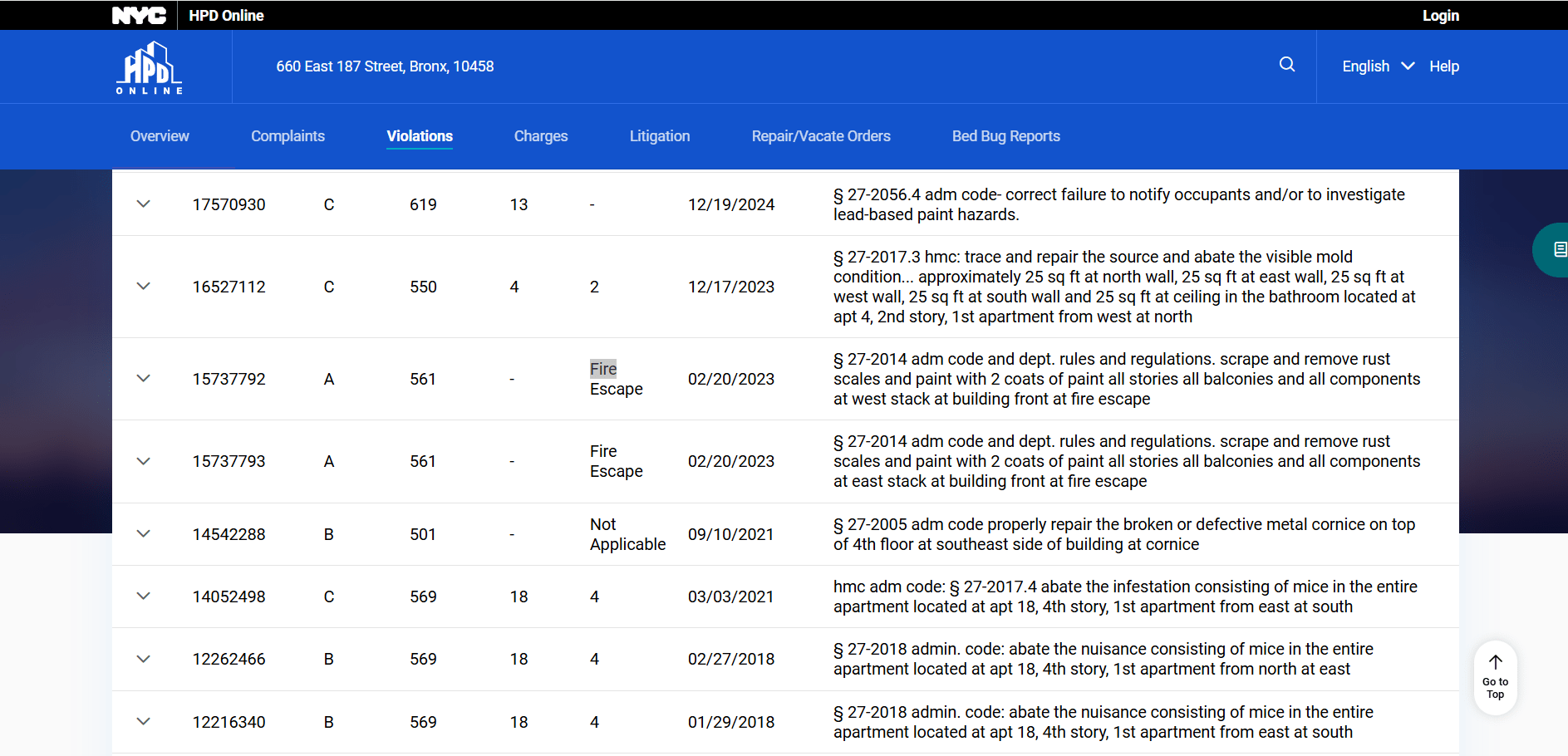
Task: Go to the Litigation tab
Action: (659, 136)
